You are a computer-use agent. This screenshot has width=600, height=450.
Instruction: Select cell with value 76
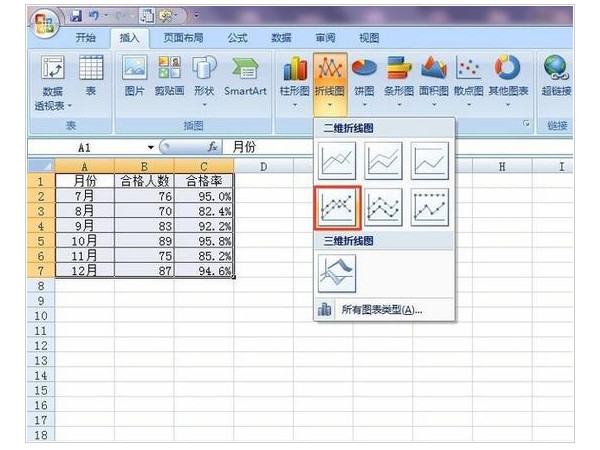pos(144,196)
